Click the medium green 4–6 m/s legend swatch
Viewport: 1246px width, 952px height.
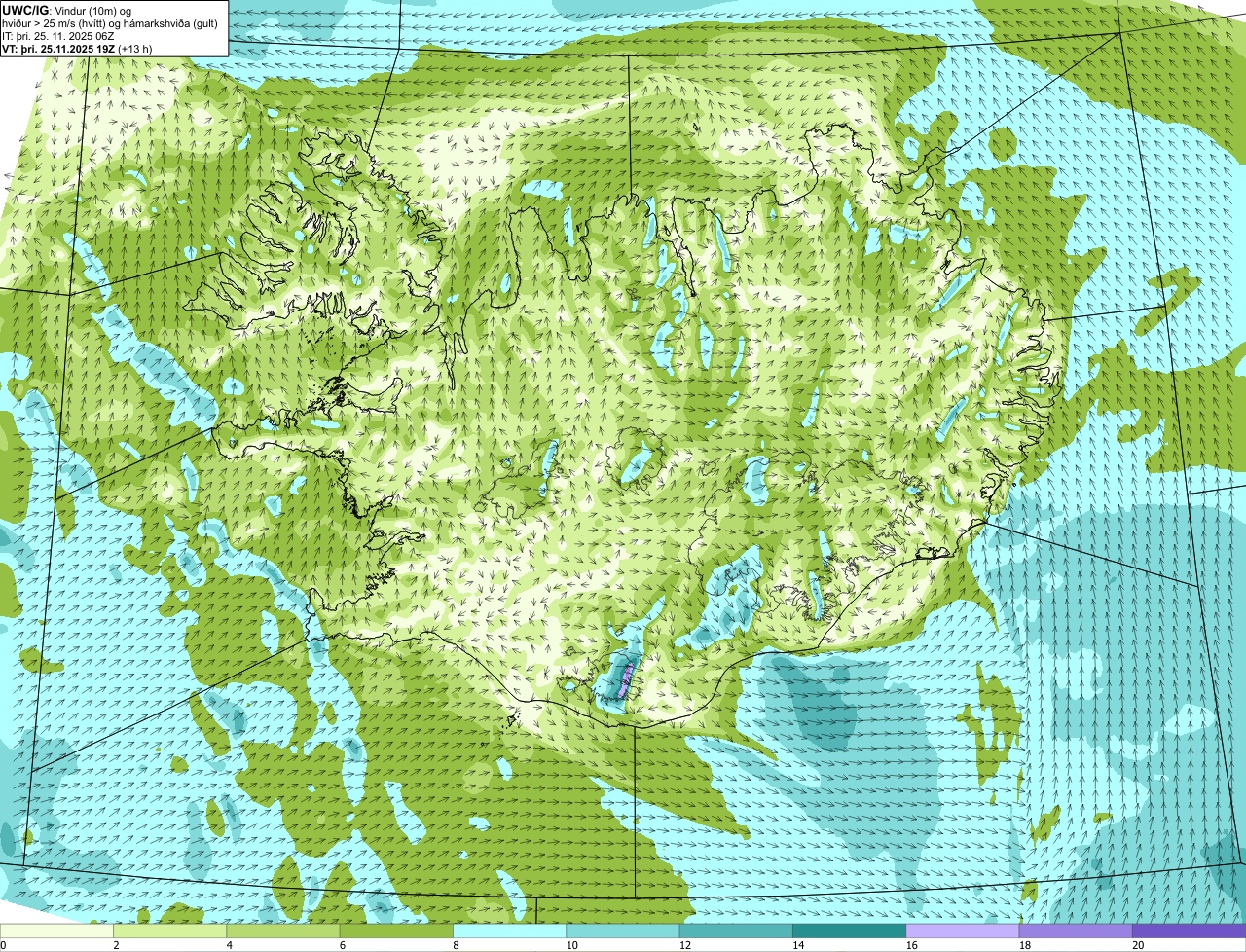pyautogui.click(x=283, y=931)
